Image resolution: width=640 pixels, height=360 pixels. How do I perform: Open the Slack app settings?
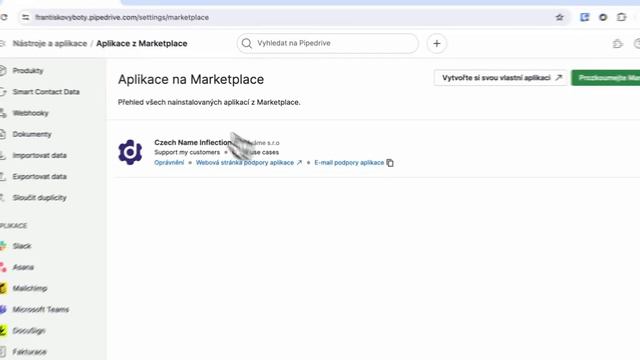coord(22,246)
